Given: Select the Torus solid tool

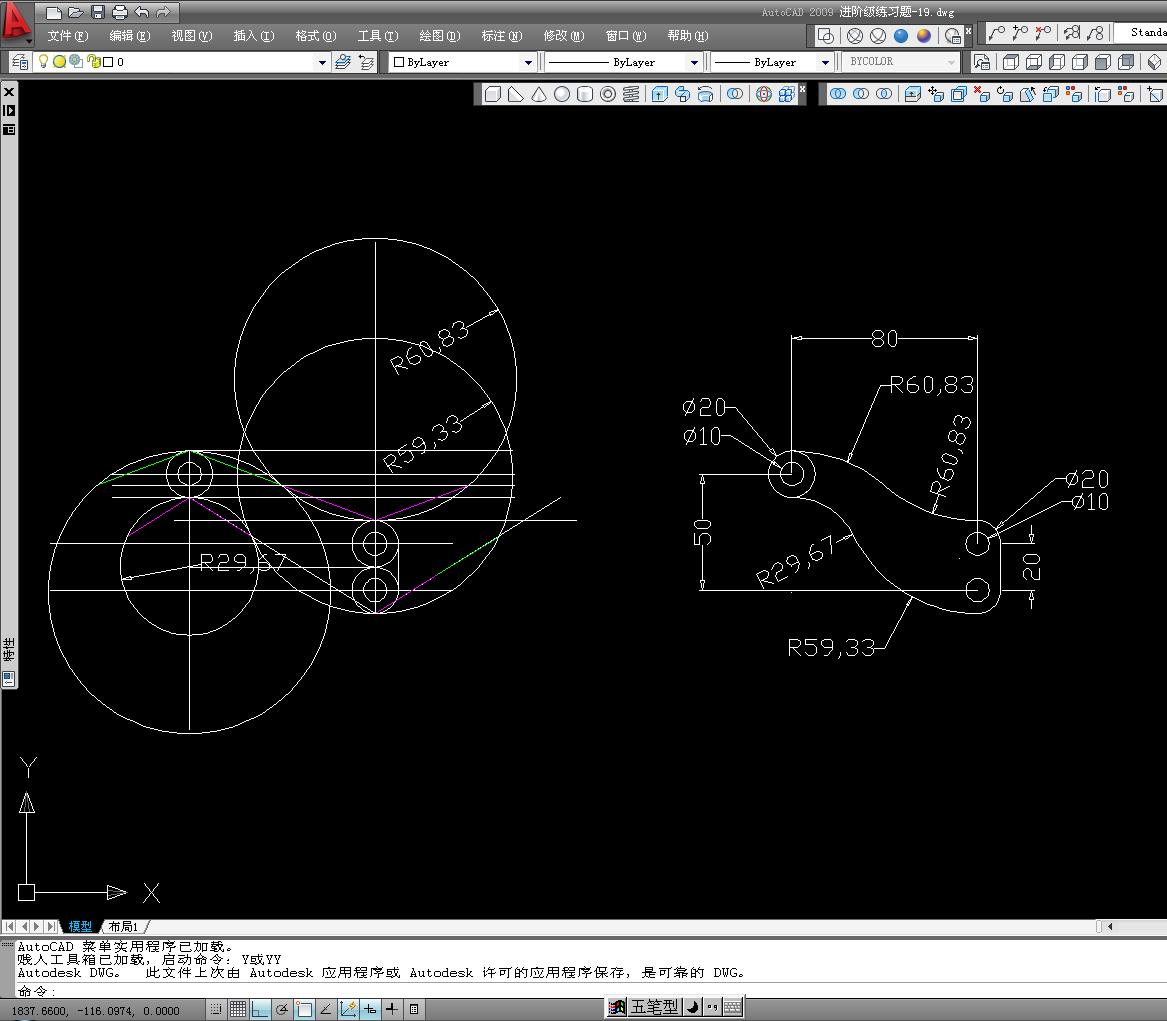Looking at the screenshot, I should [x=608, y=94].
